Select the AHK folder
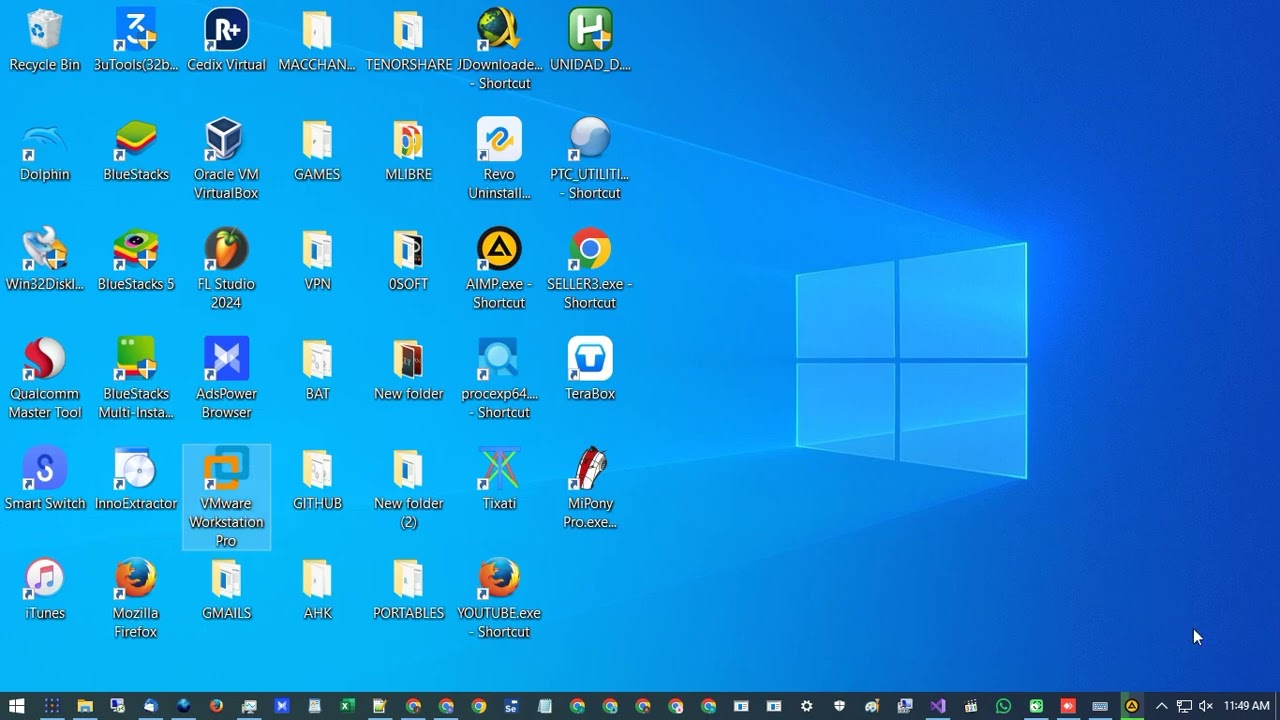Image resolution: width=1280 pixels, height=720 pixels. pos(317,589)
